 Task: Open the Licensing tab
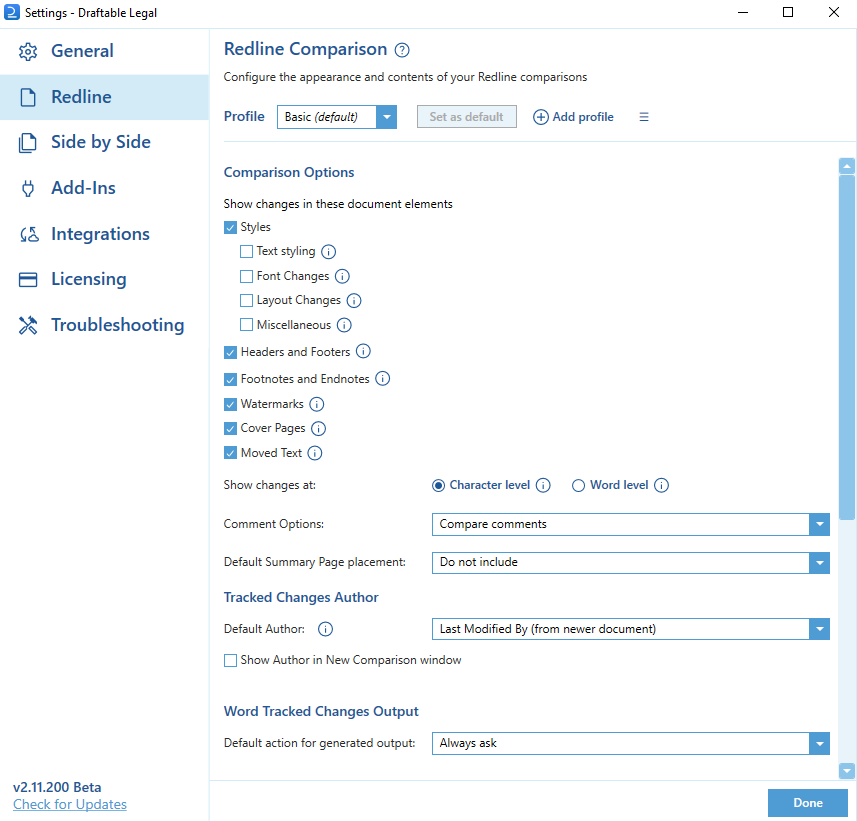tap(104, 280)
